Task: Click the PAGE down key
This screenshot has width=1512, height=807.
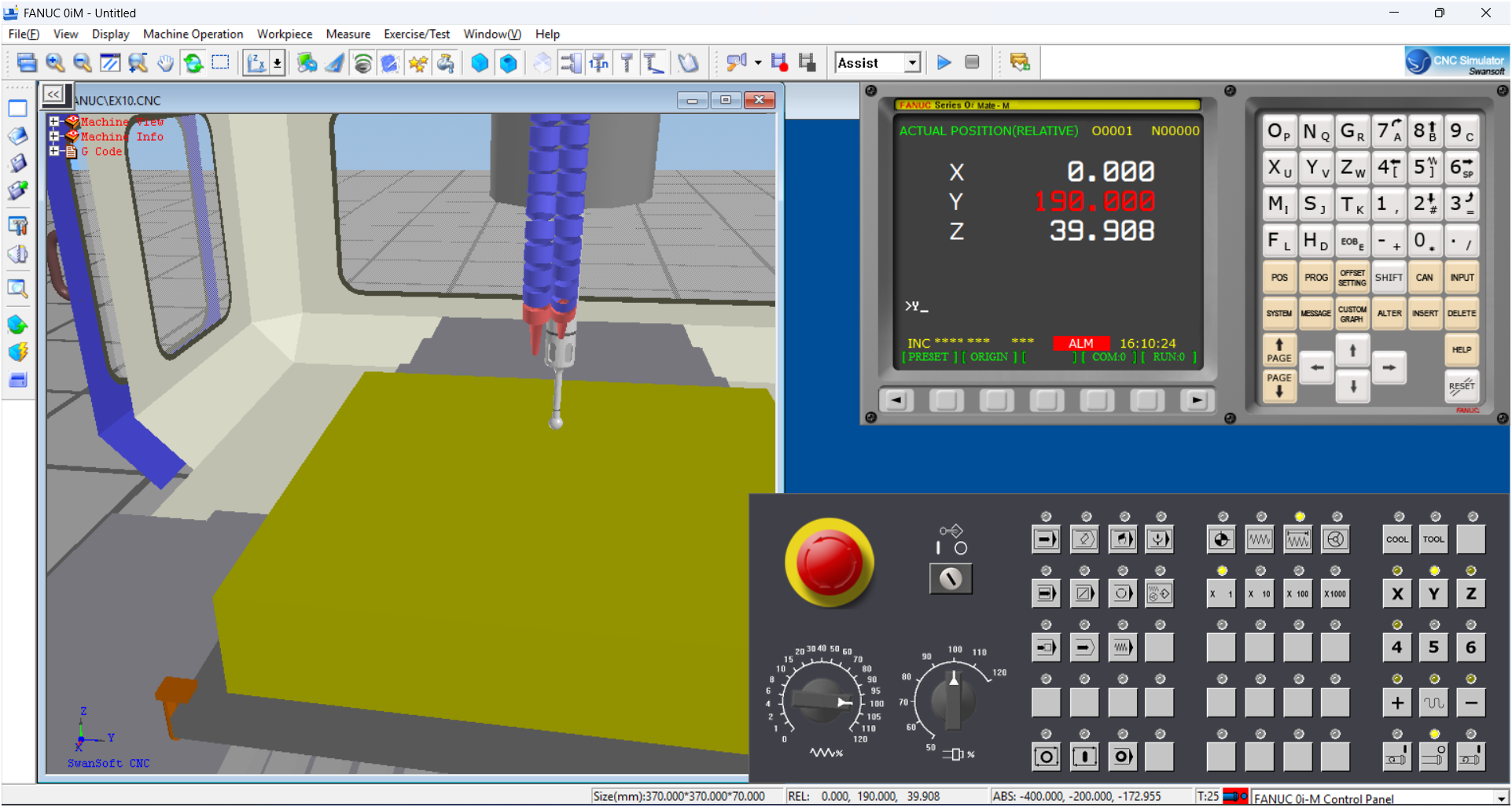Action: [x=1279, y=385]
